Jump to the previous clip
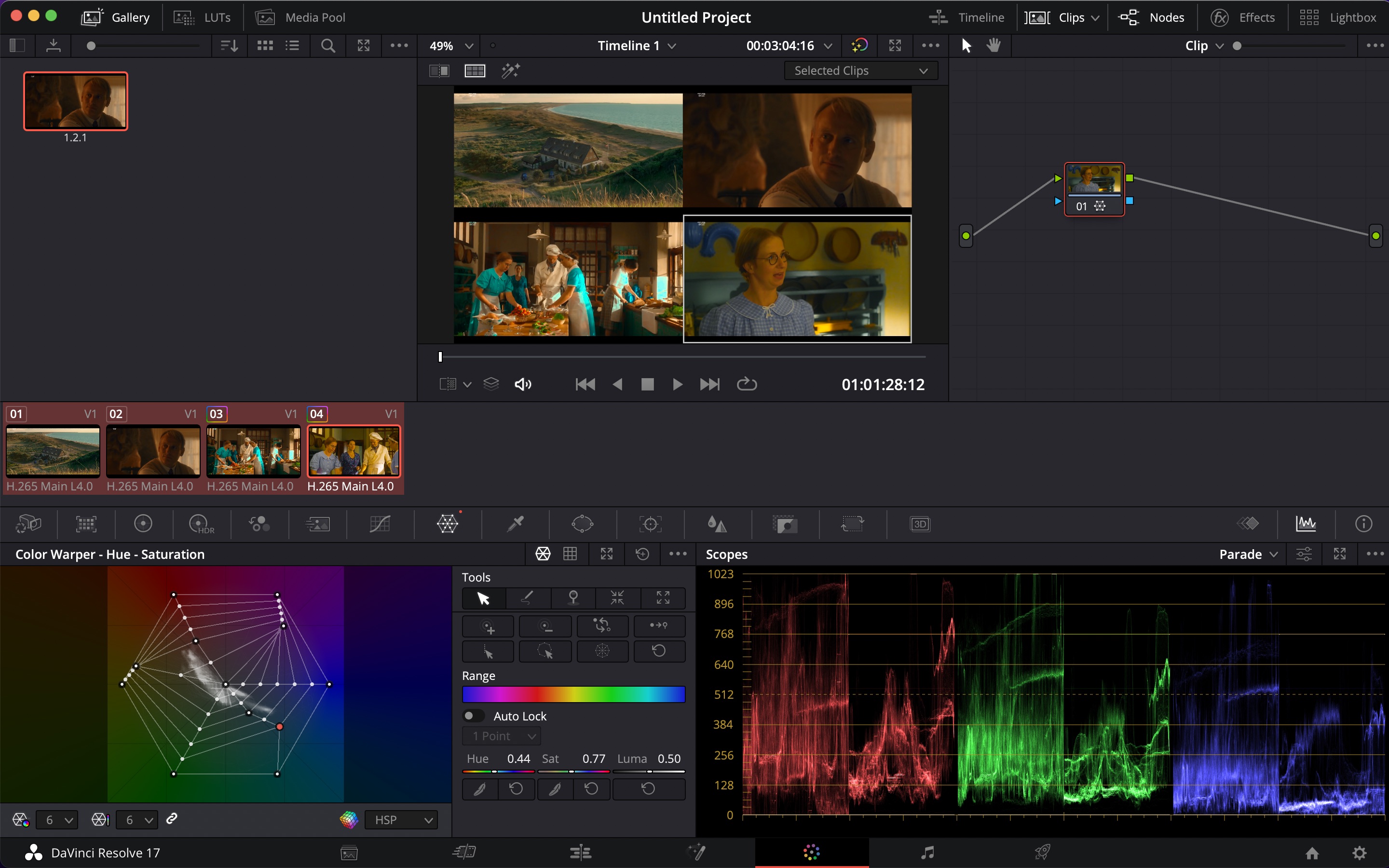1389x868 pixels. tap(585, 384)
